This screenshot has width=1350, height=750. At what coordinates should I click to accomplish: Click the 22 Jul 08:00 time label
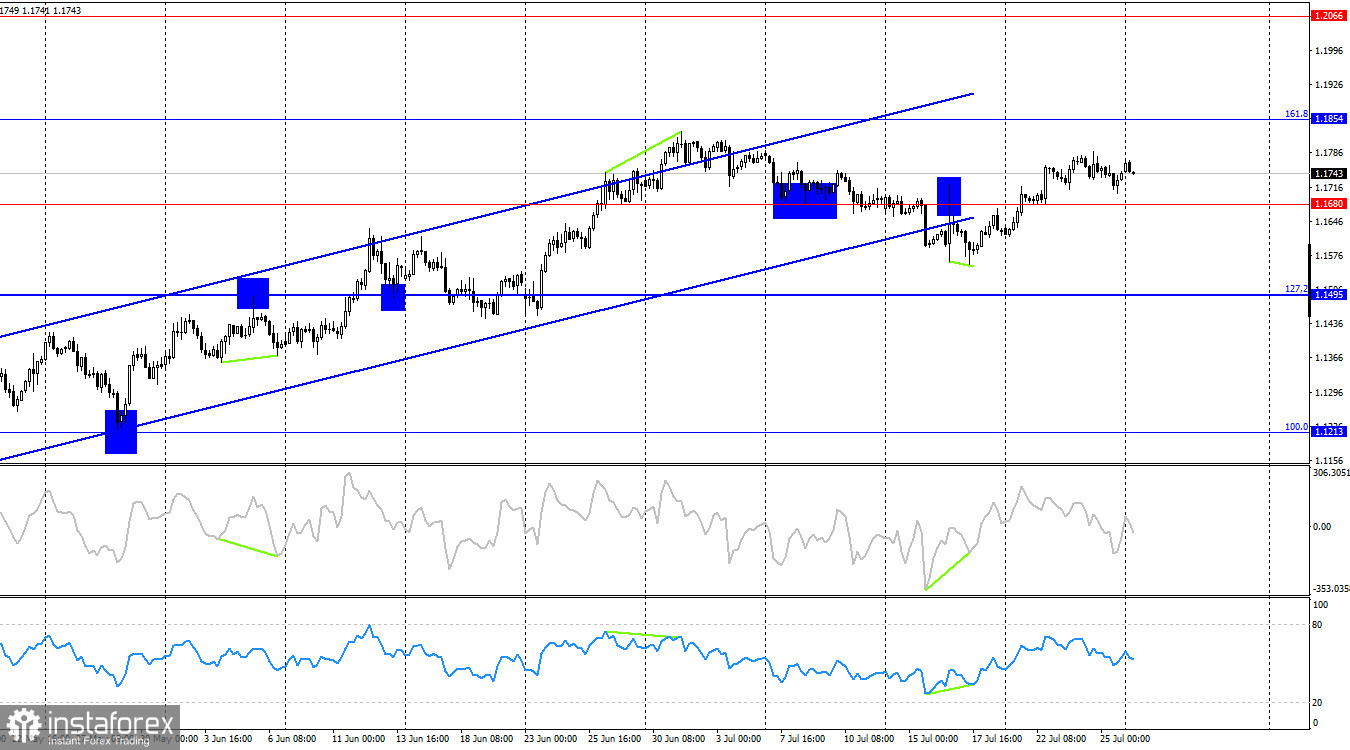(1062, 739)
